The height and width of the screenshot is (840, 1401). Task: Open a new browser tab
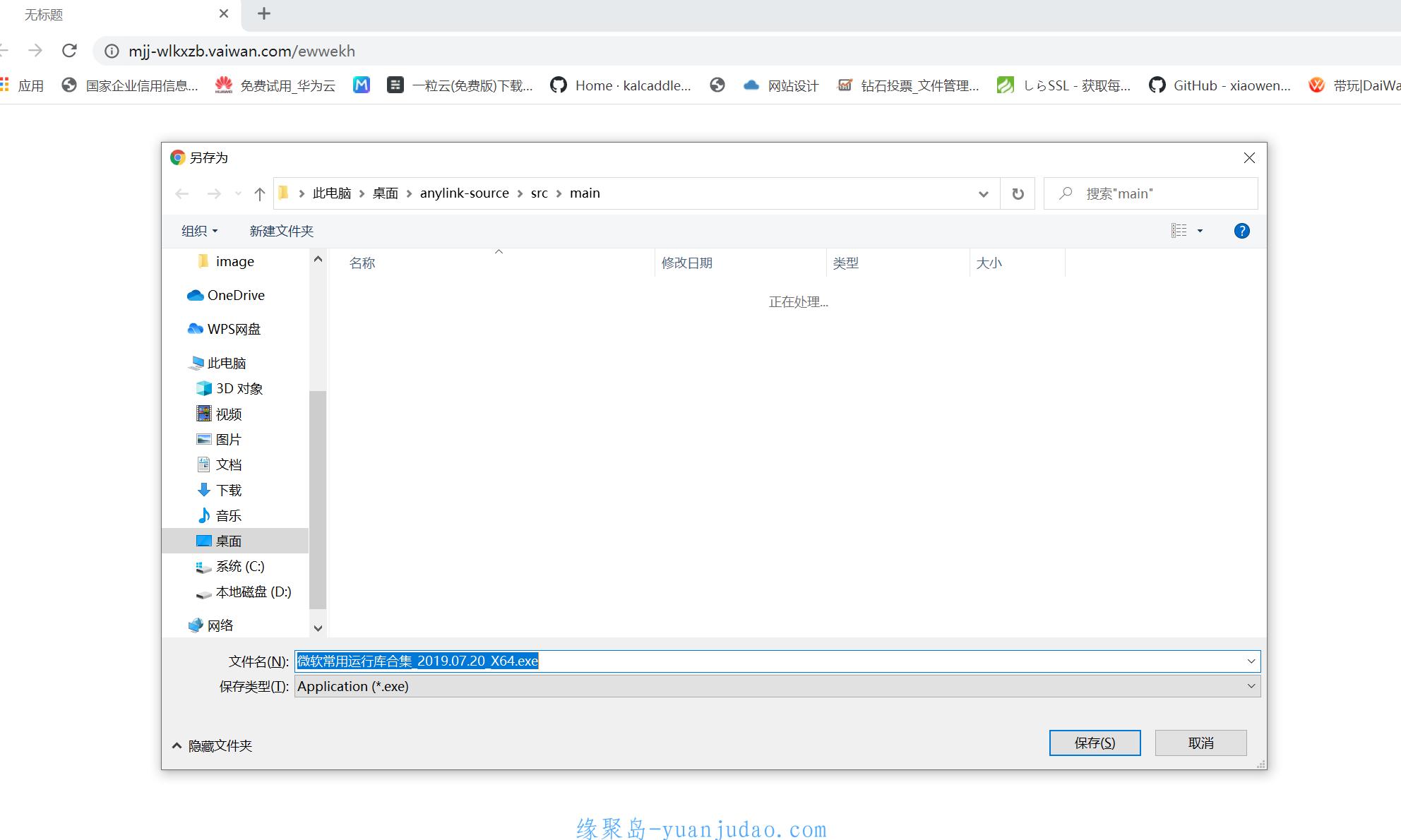tap(264, 13)
